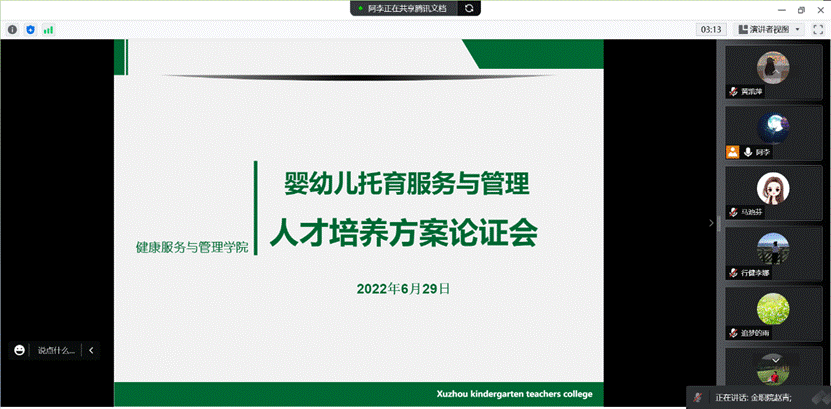Click the 03:13 meeting timer
The width and height of the screenshot is (831, 409).
712,29
